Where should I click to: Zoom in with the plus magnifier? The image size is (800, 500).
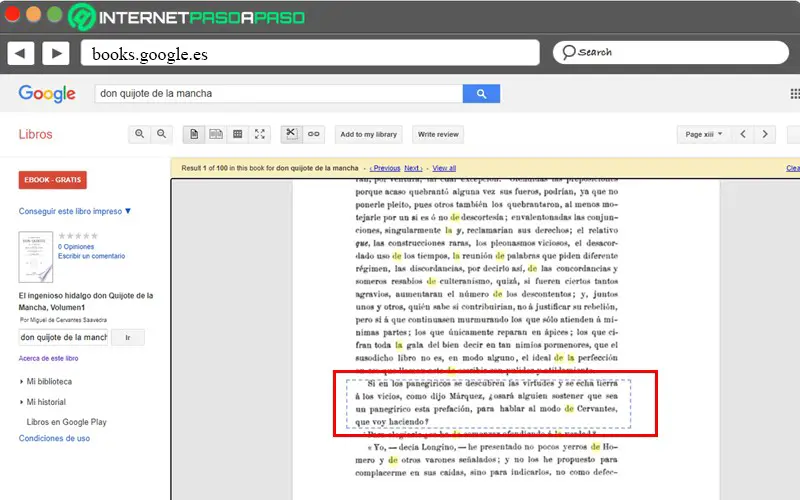[139, 134]
